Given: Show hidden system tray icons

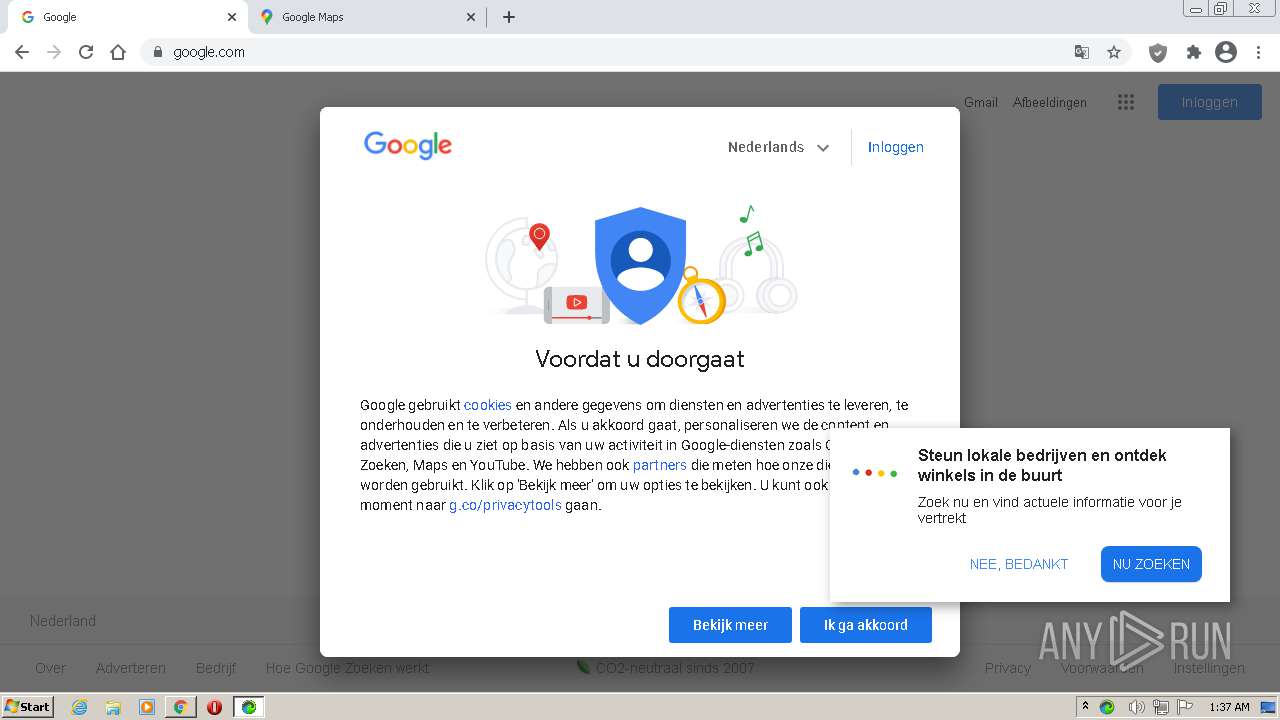Looking at the screenshot, I should (x=1085, y=707).
